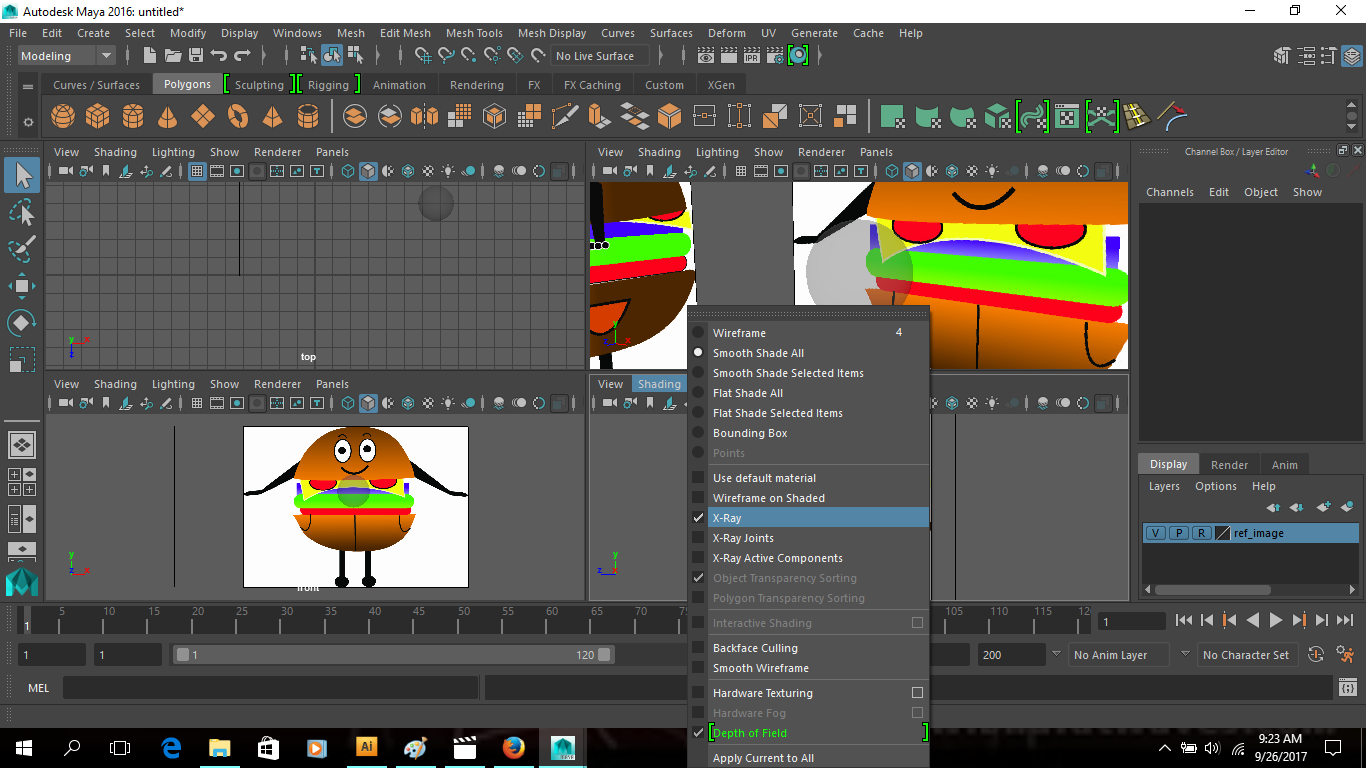Add a polygon torus from the shelf

(238, 117)
